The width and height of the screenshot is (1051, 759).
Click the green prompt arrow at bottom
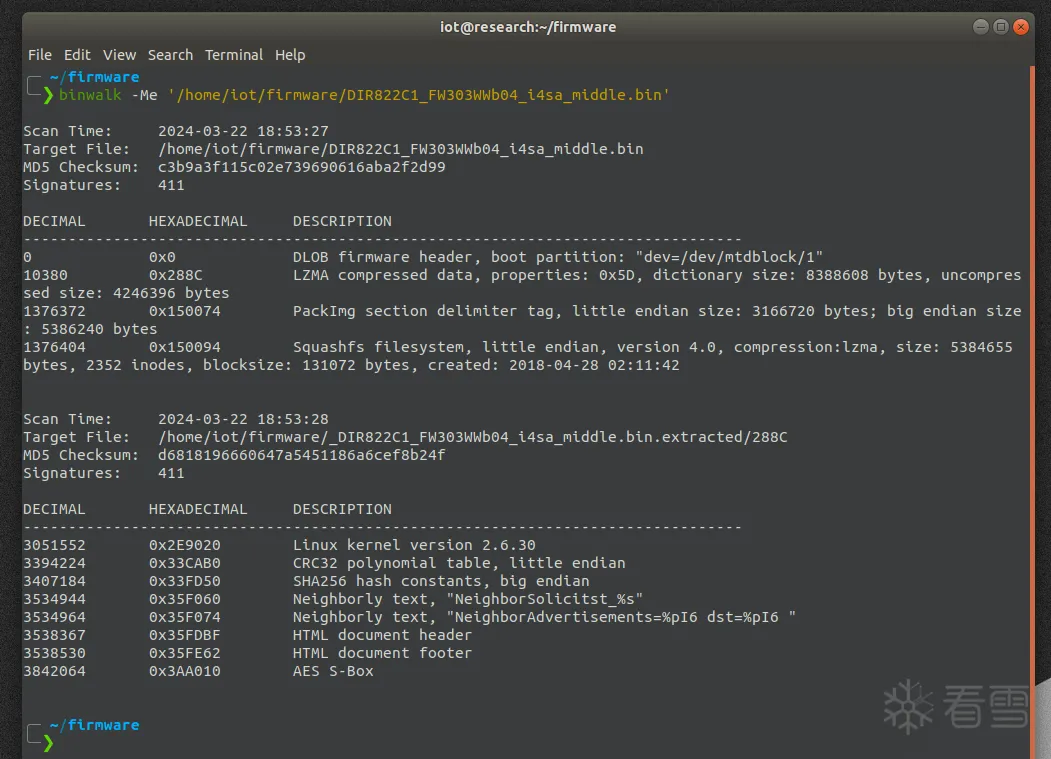click(x=48, y=742)
